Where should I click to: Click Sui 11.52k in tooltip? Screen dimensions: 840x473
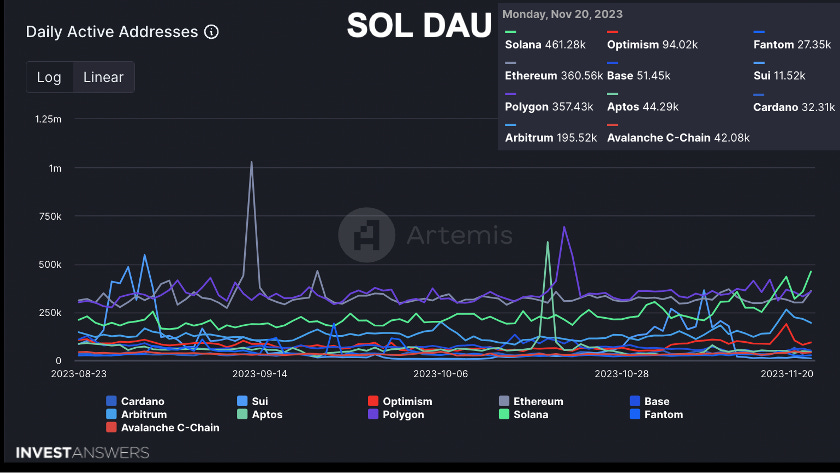(779, 76)
